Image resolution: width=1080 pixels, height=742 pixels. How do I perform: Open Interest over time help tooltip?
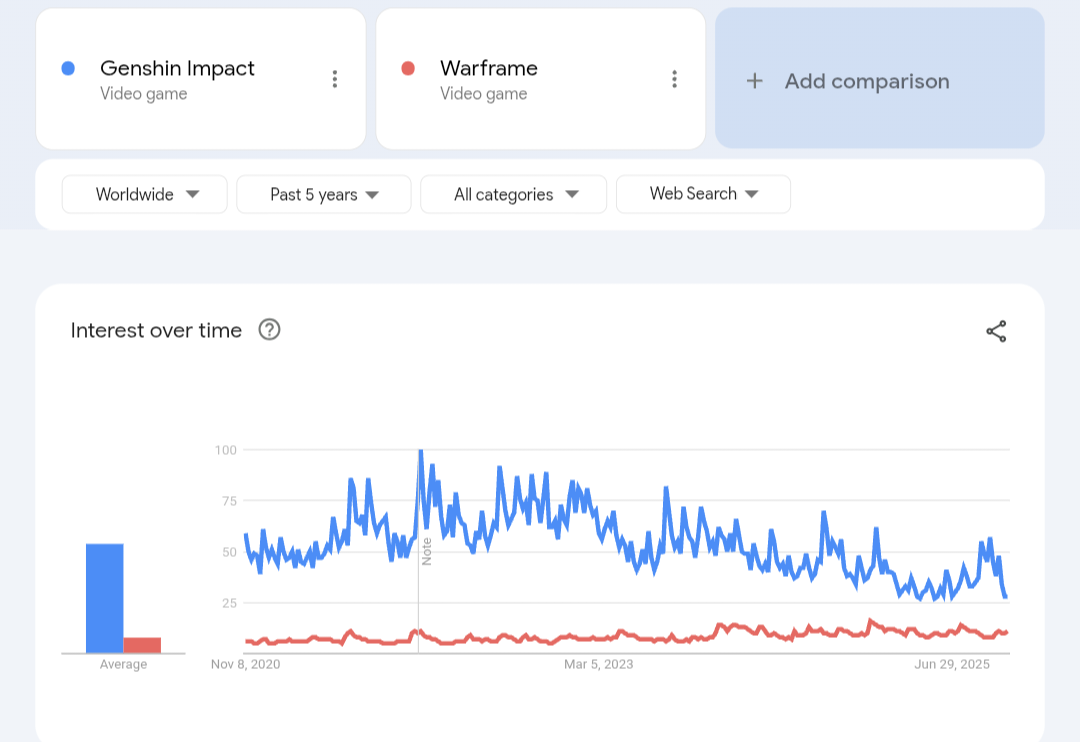(x=269, y=330)
